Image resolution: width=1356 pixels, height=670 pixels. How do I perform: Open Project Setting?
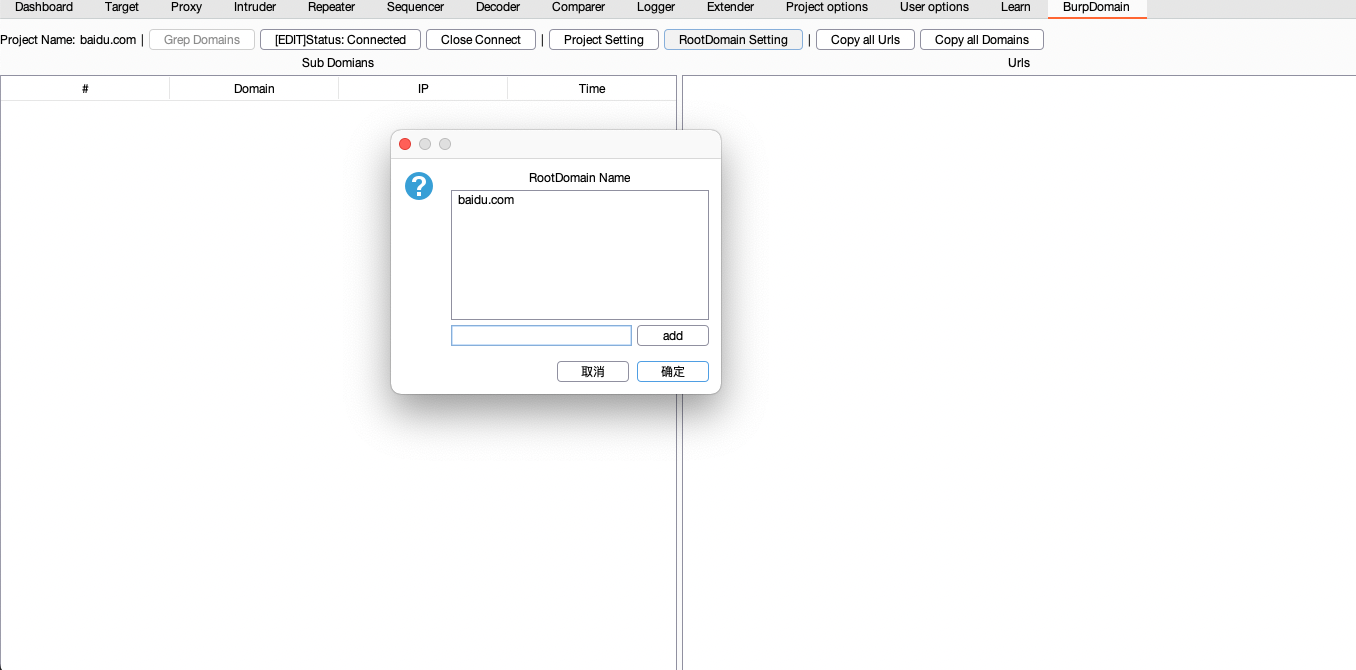(x=604, y=40)
